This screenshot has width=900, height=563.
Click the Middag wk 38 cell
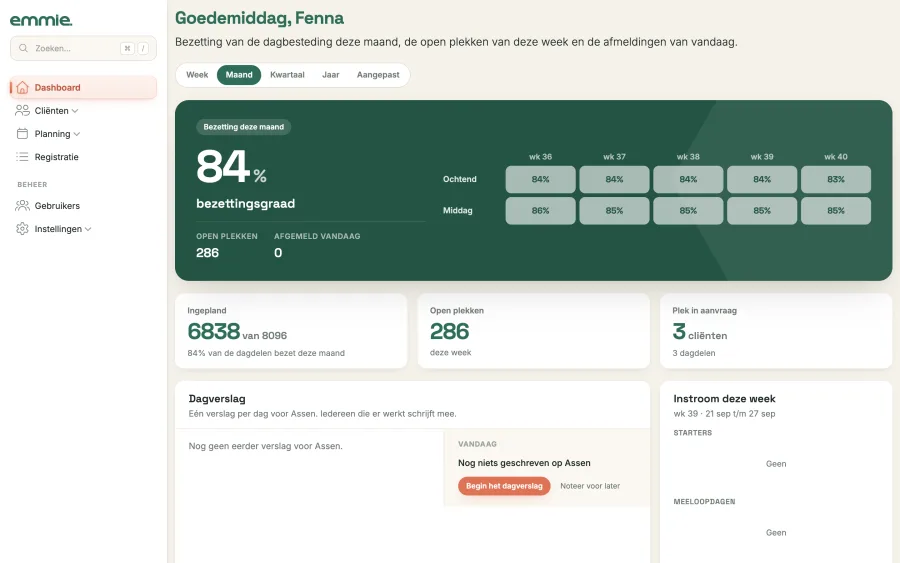(x=688, y=211)
